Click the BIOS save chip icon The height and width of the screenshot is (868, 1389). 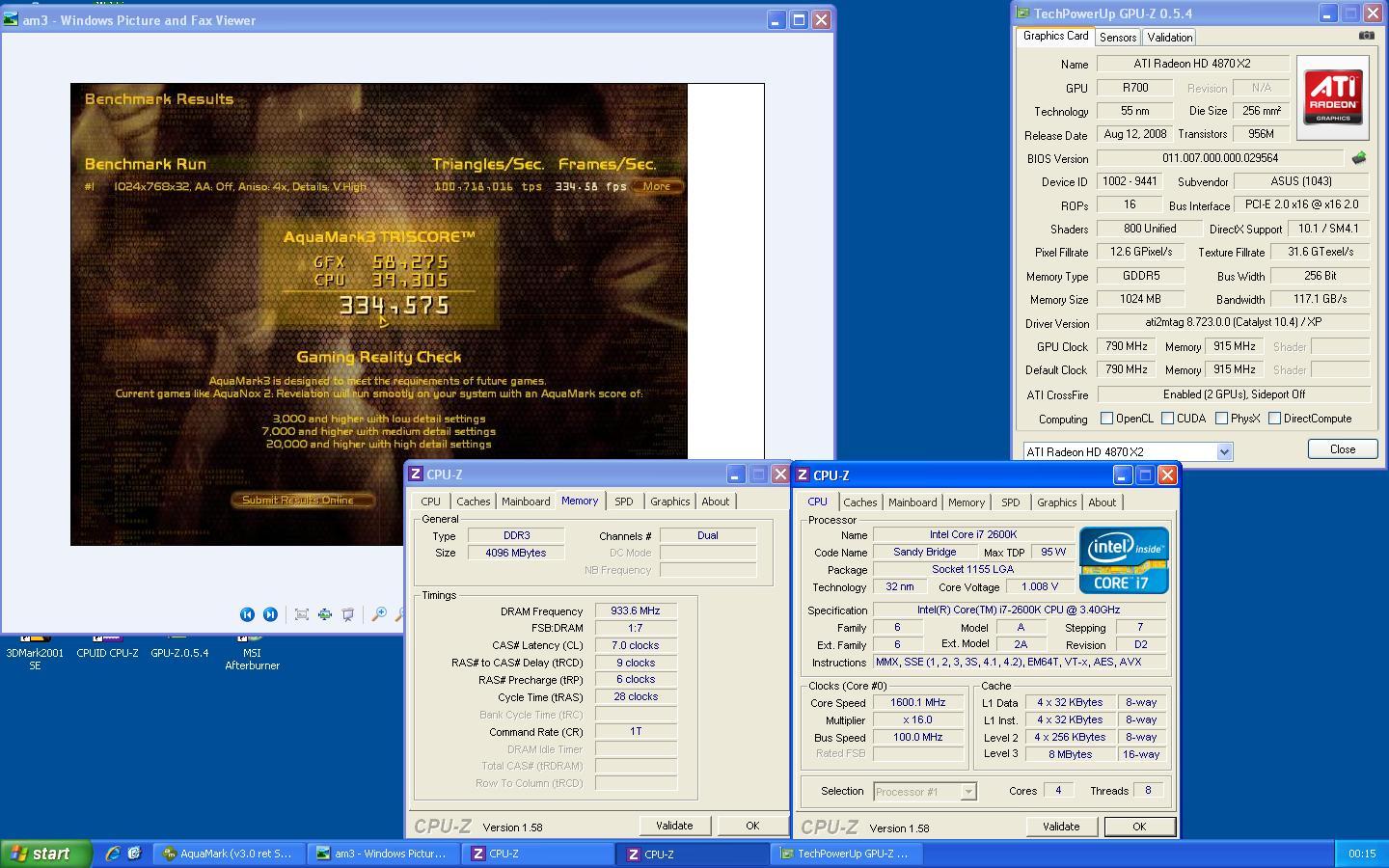1359,158
